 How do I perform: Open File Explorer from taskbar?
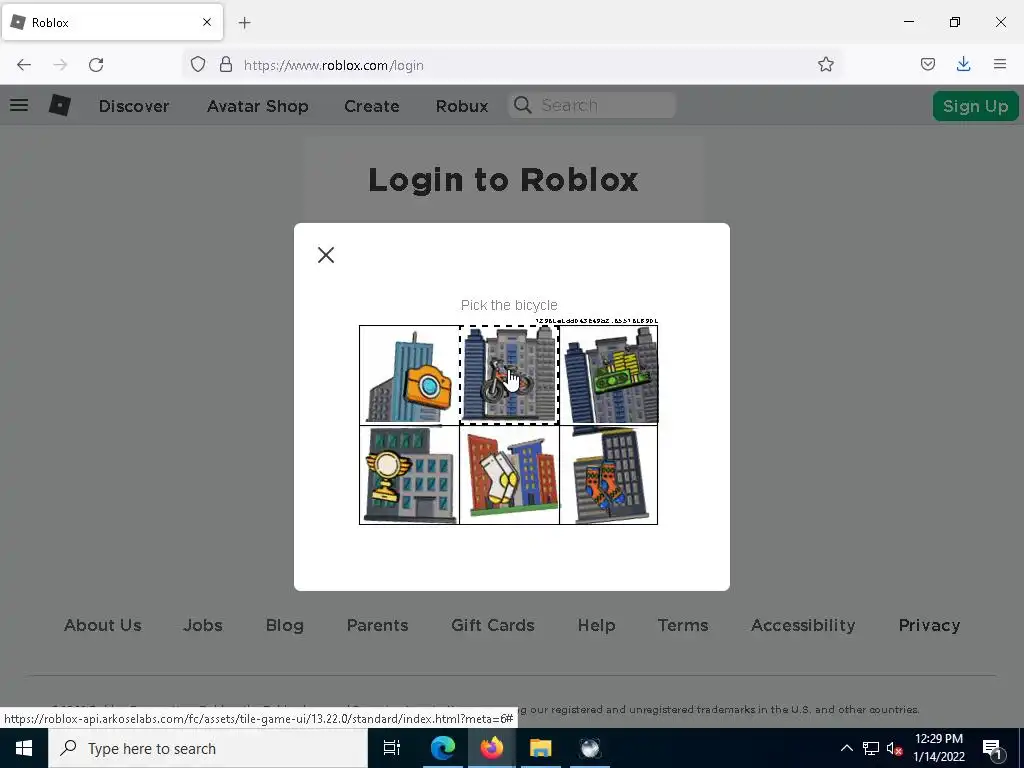click(541, 748)
